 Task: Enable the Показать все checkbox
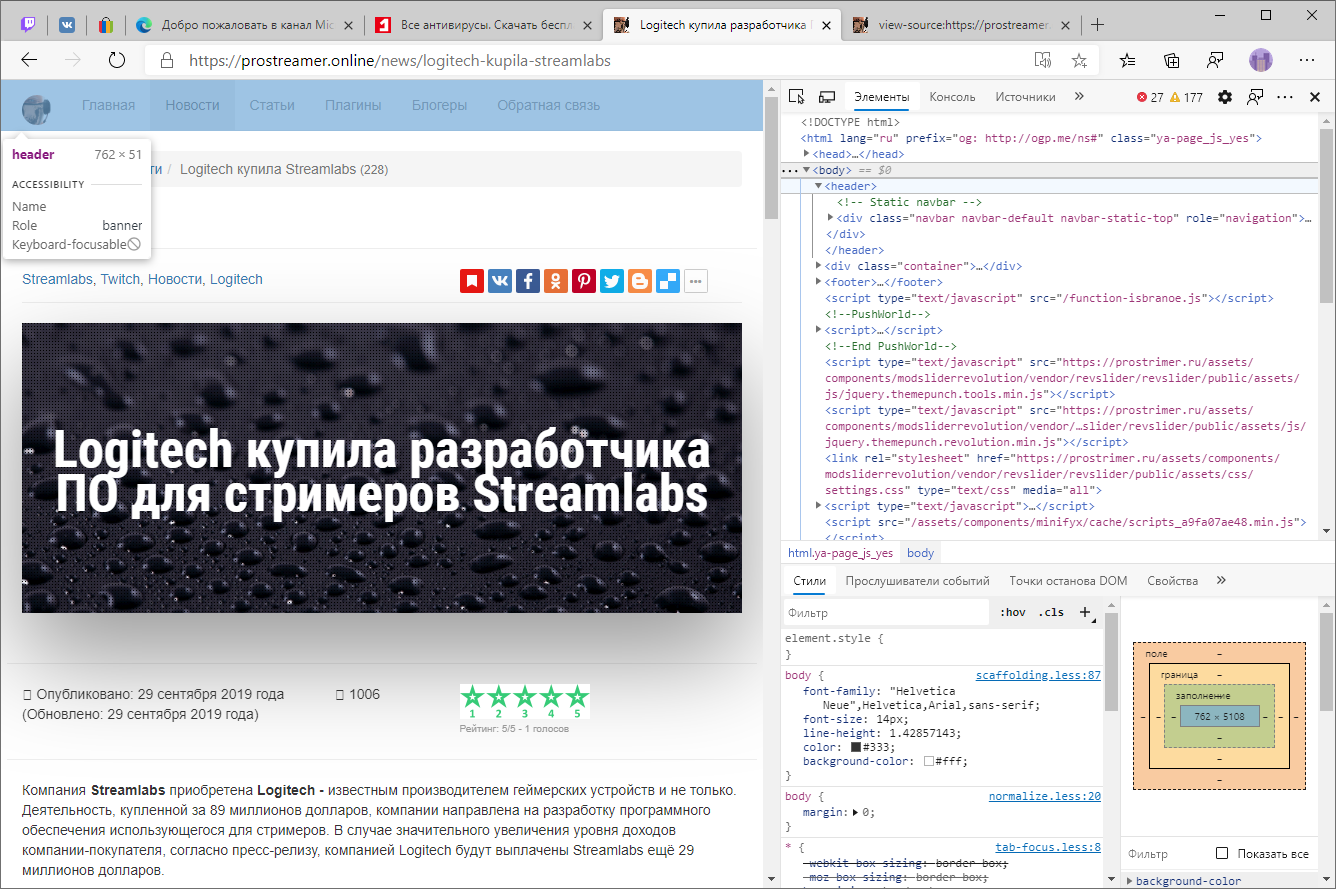[x=1222, y=853]
